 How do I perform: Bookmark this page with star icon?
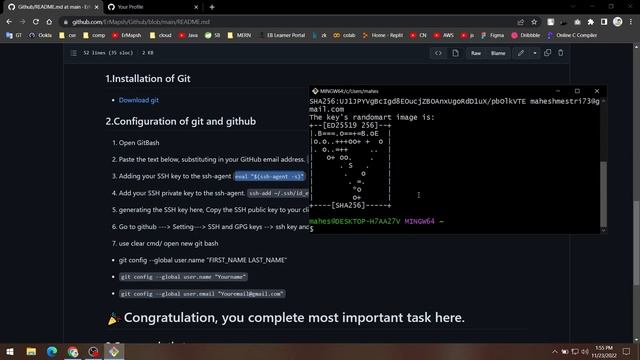click(534, 22)
